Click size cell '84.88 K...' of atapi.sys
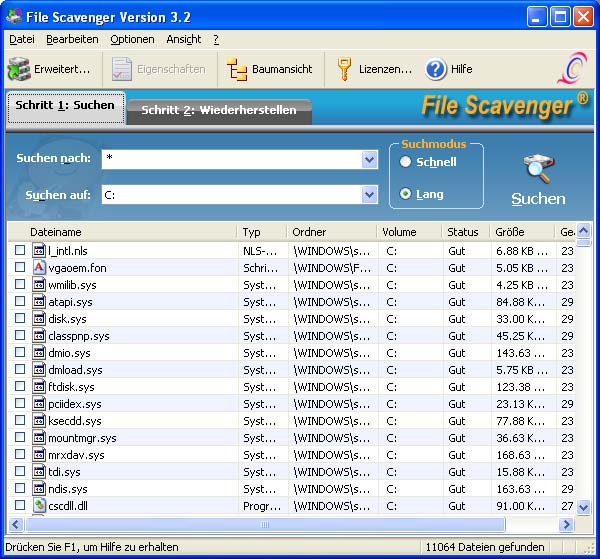The height and width of the screenshot is (559, 600). tap(520, 302)
